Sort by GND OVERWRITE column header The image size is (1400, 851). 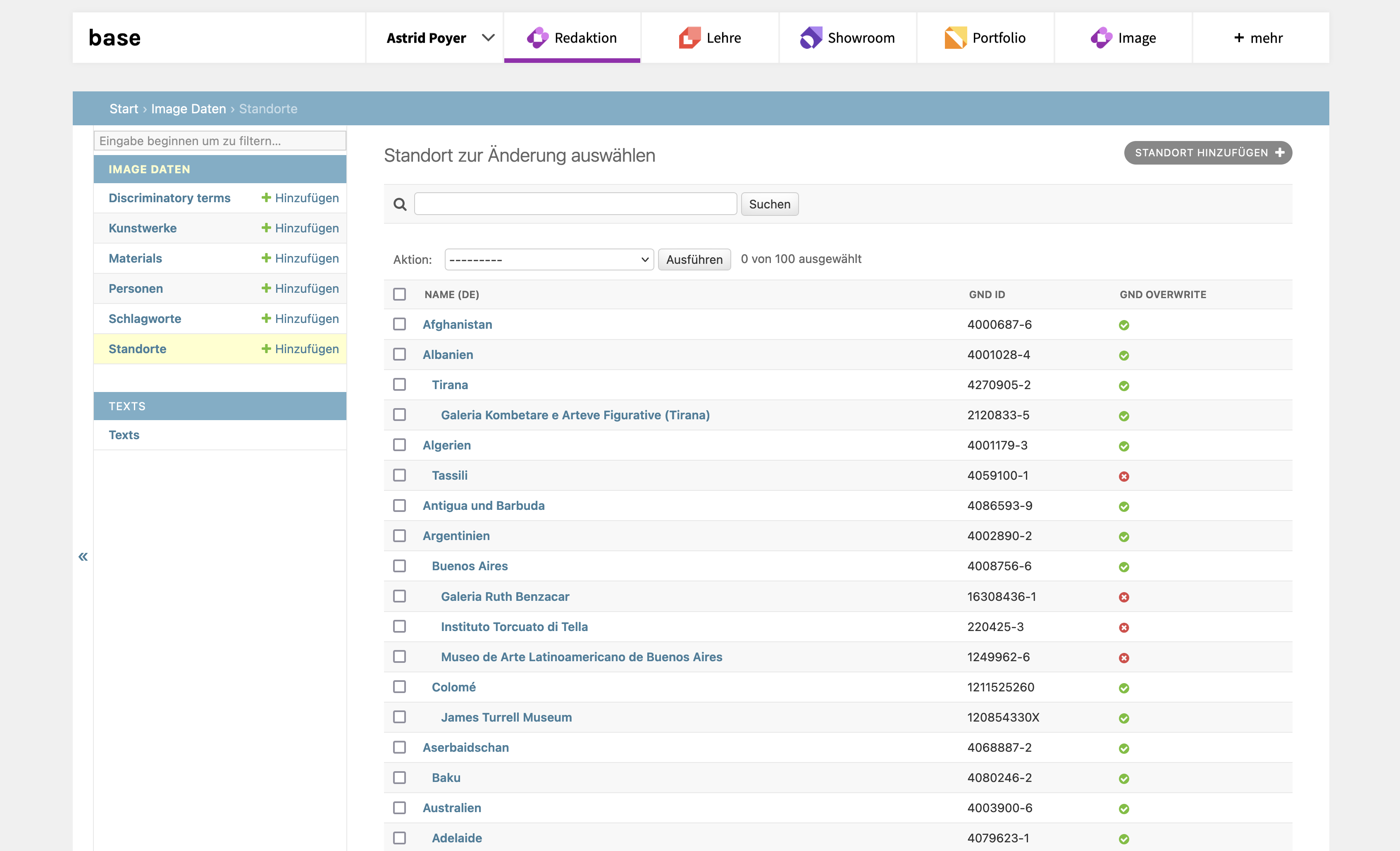click(1162, 294)
